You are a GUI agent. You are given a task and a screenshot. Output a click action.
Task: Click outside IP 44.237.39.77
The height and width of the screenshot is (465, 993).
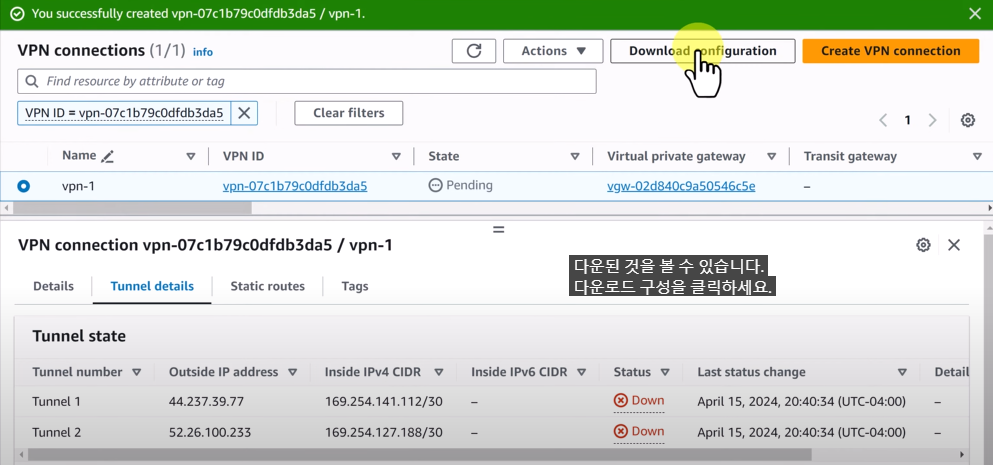point(206,402)
